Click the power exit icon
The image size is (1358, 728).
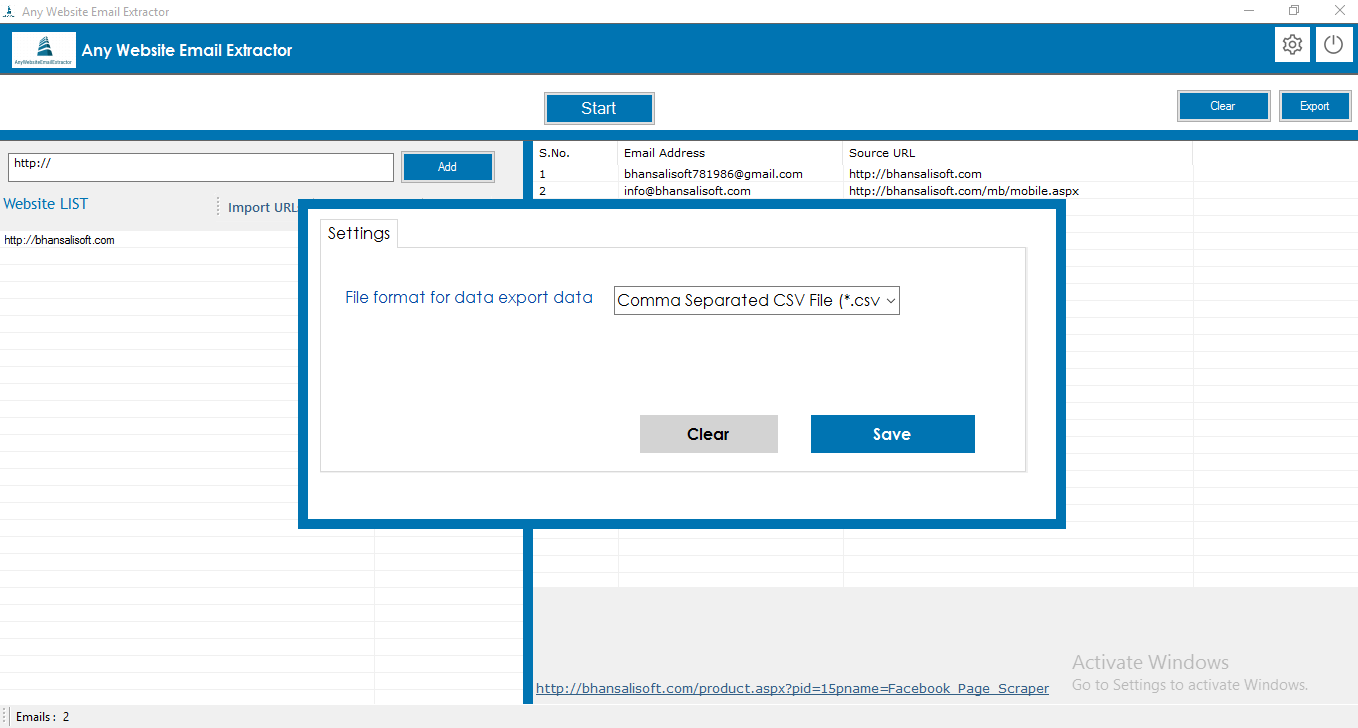tap(1334, 45)
